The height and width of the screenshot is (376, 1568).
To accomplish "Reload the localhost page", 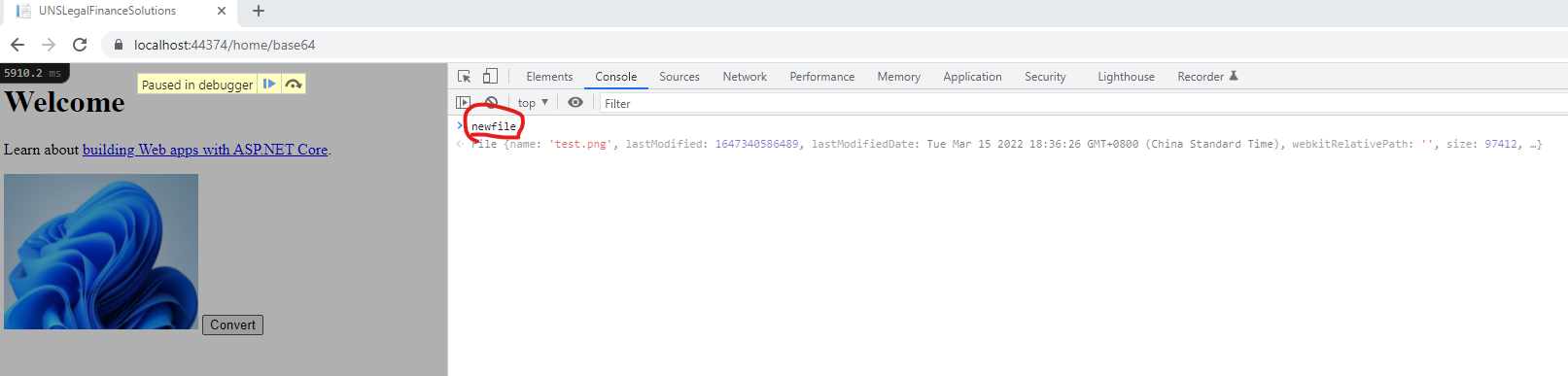I will [80, 45].
